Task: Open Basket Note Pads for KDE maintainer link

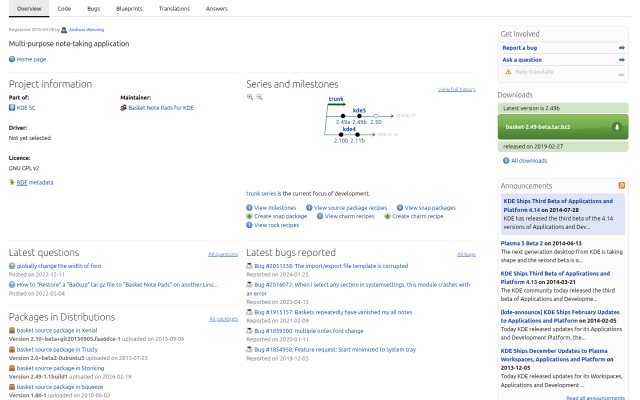Action: pyautogui.click(x=161, y=108)
